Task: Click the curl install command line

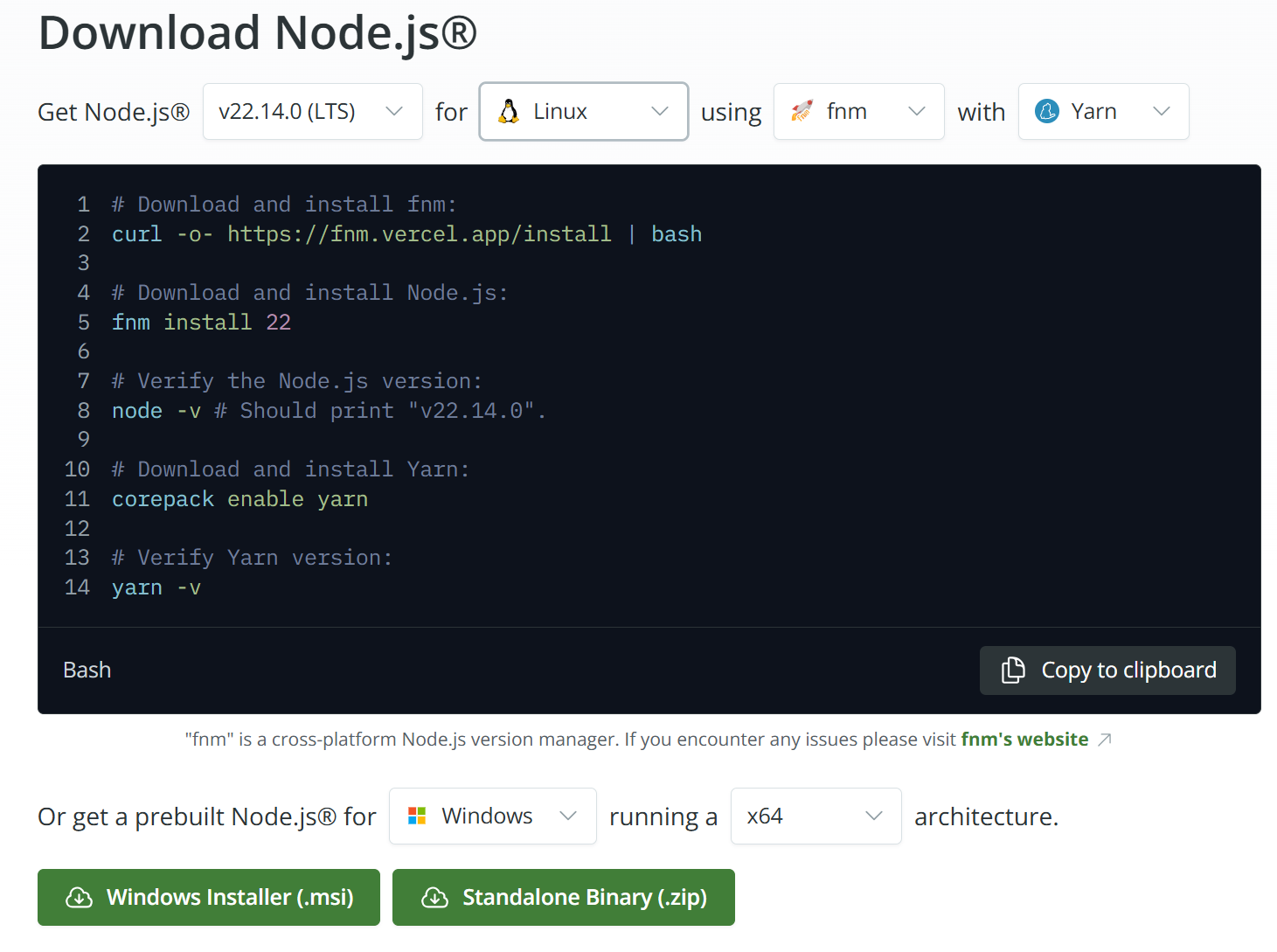Action: (x=406, y=234)
